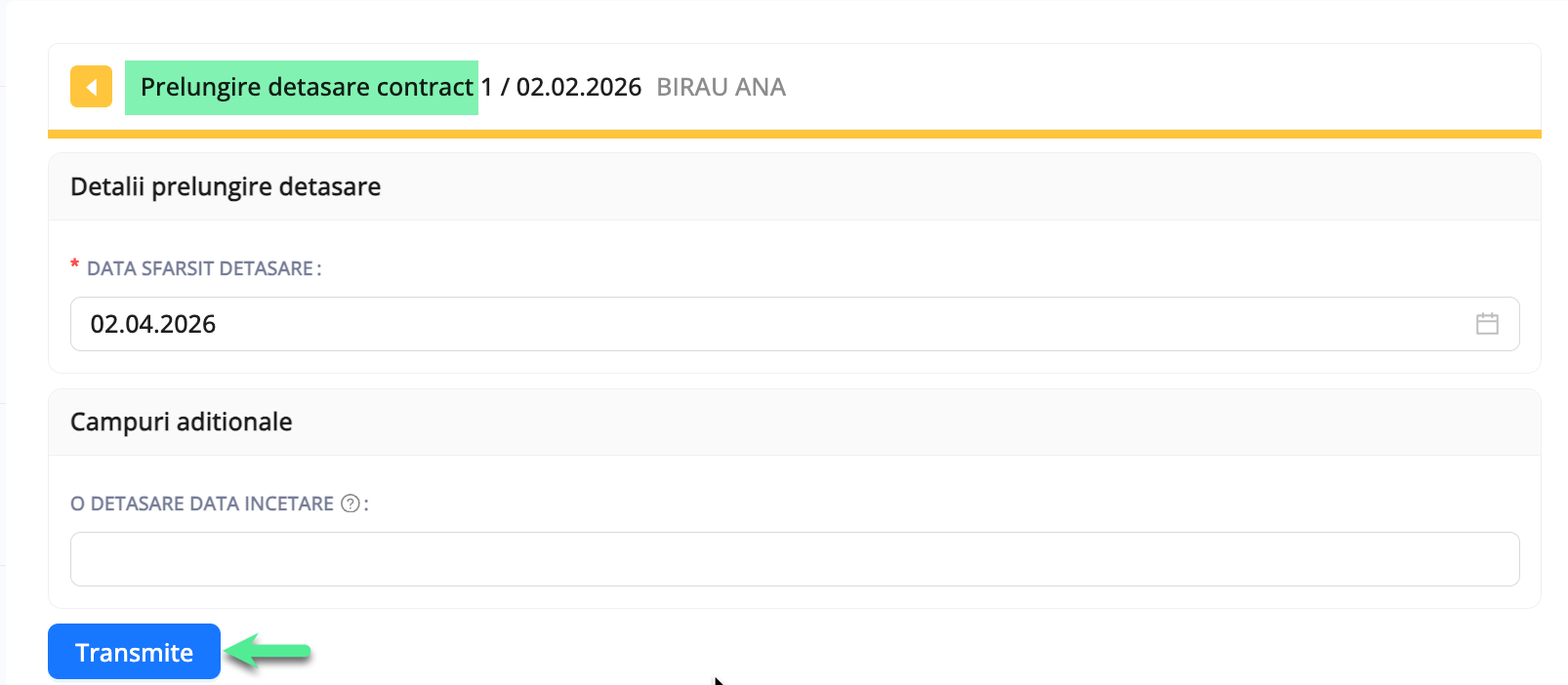Select the employee name BIRAU ANA
Viewport: 1568px width, 685px height.
coord(721,87)
